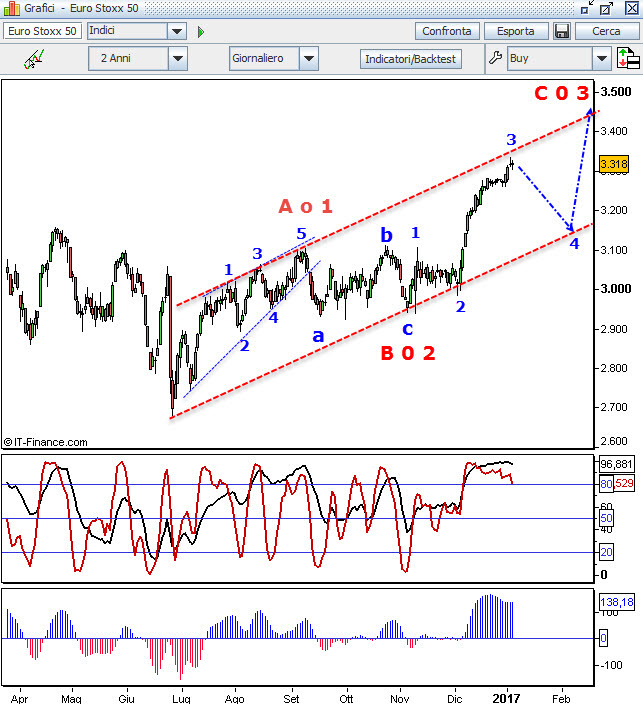Viewport: 643px width, 704px height.
Task: Click the maximize window icon in title bar
Action: tap(607, 8)
